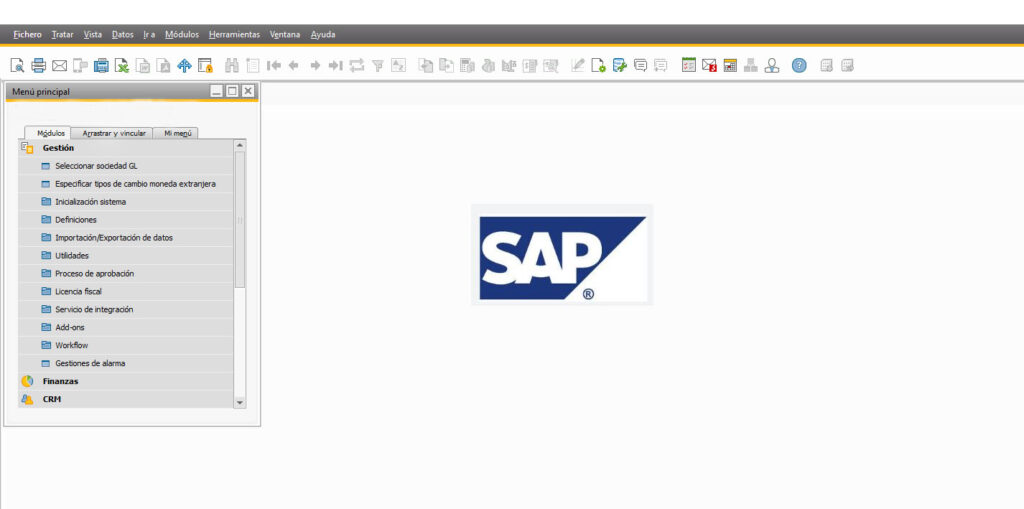Expand the CRM module
This screenshot has height=509, width=1024.
click(x=51, y=399)
